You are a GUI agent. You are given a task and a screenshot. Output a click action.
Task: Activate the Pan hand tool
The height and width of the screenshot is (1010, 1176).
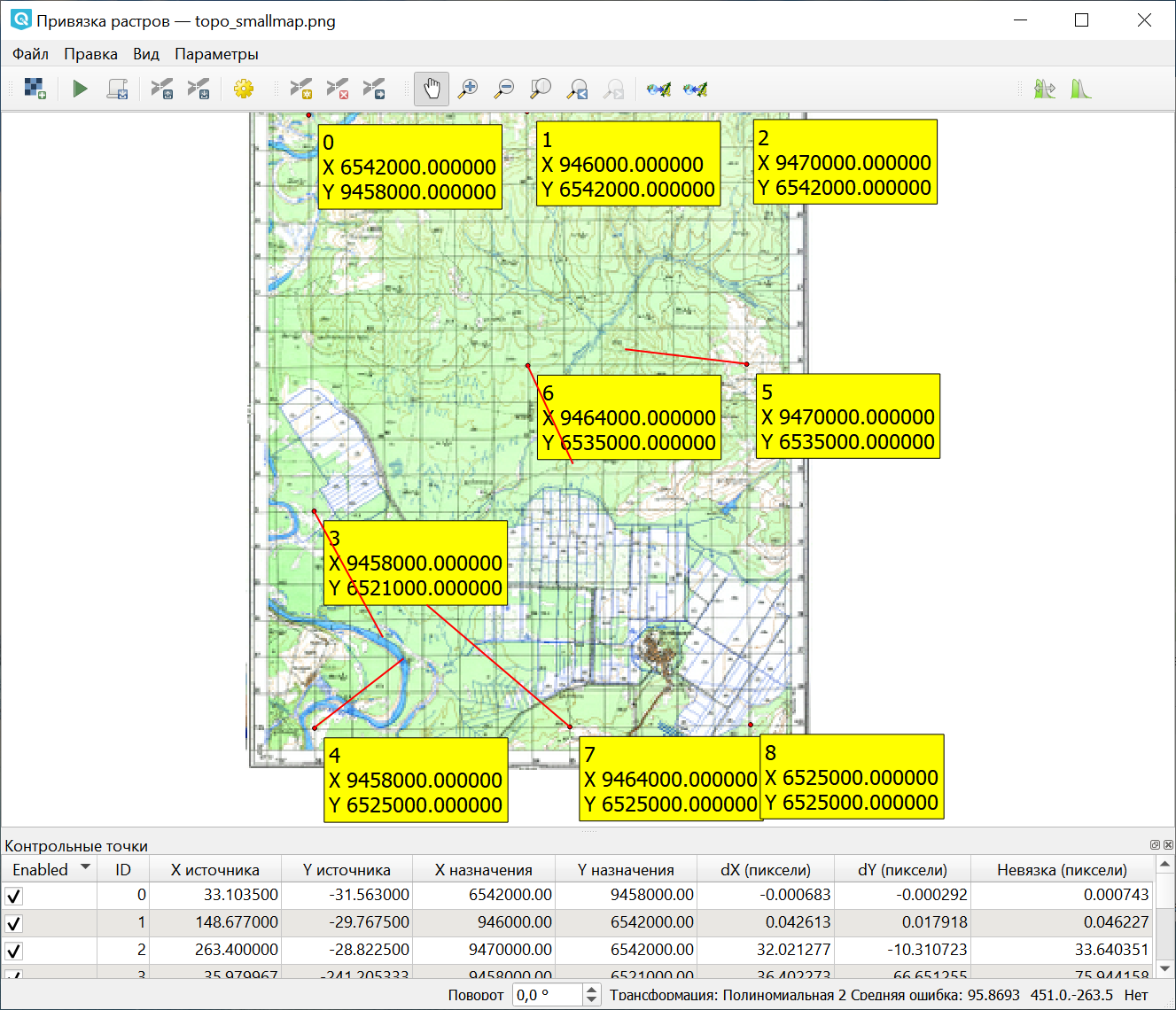432,89
